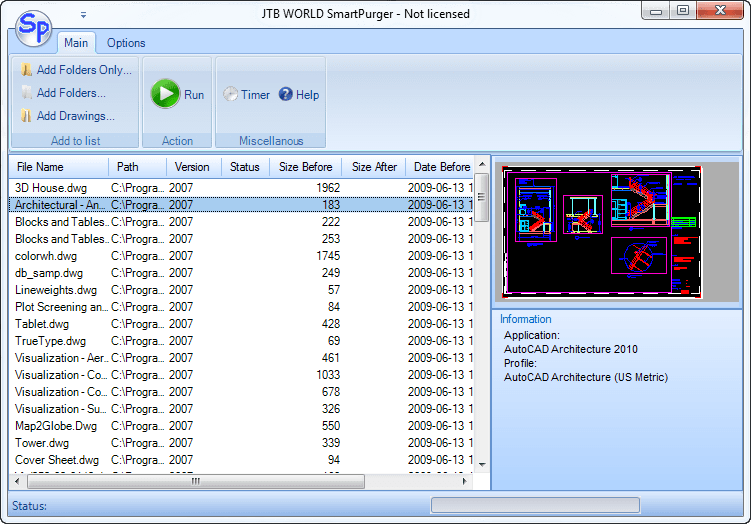Click Add Drawings... button
Screen dimensions: 751x524
[68, 116]
